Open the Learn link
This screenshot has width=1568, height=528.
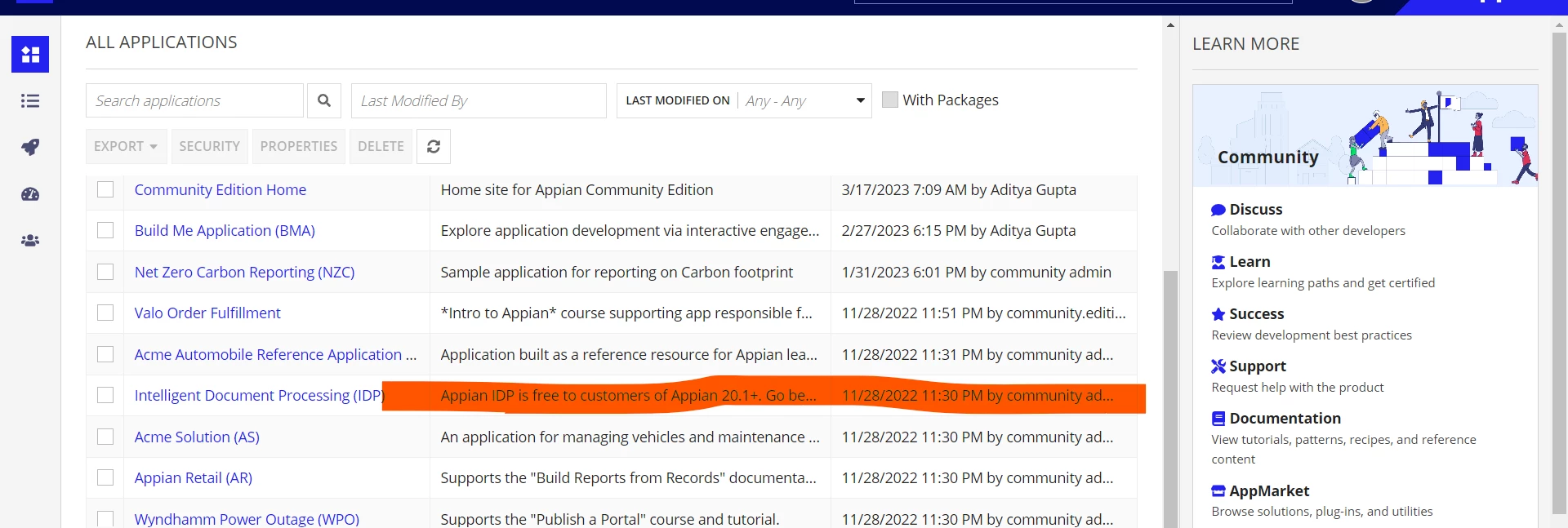pyautogui.click(x=1249, y=262)
